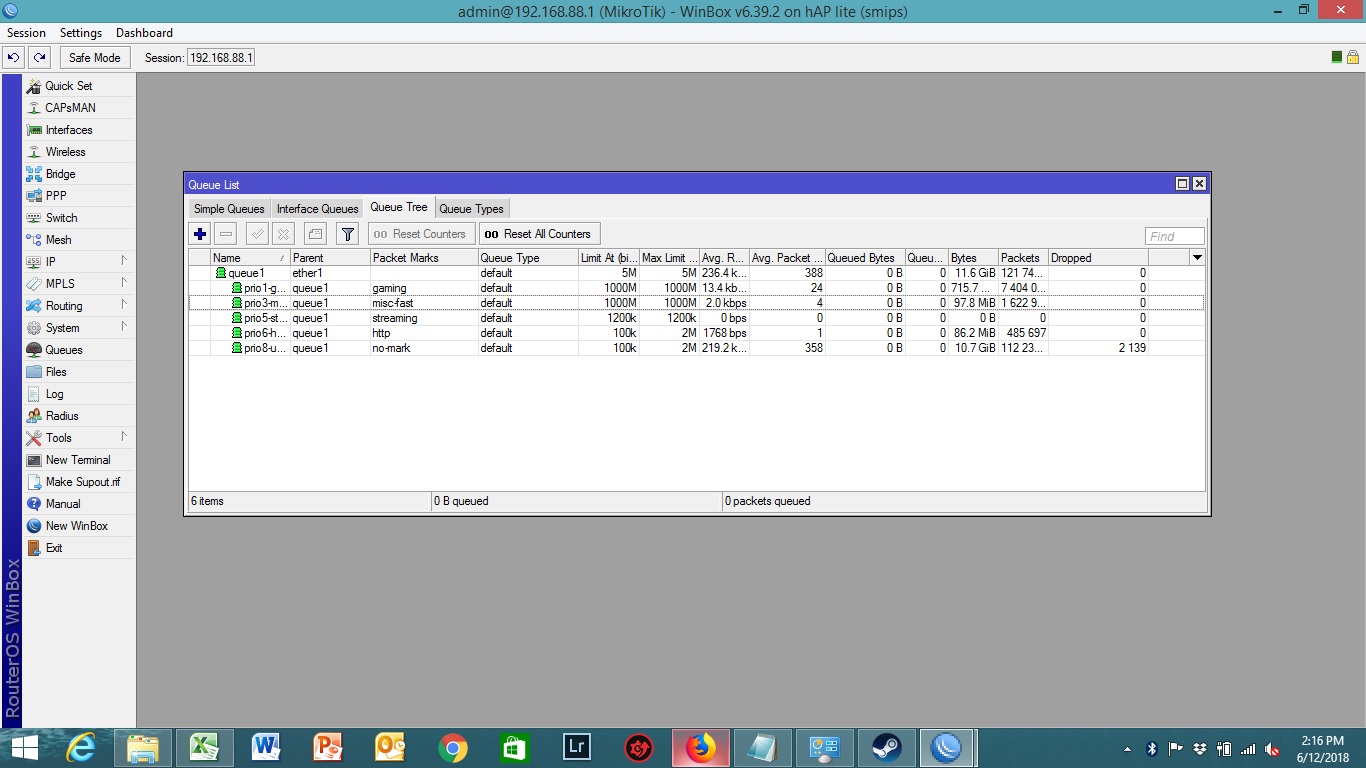Expand the Routing submenu arrow
This screenshot has height=768, width=1366.
tap(124, 305)
